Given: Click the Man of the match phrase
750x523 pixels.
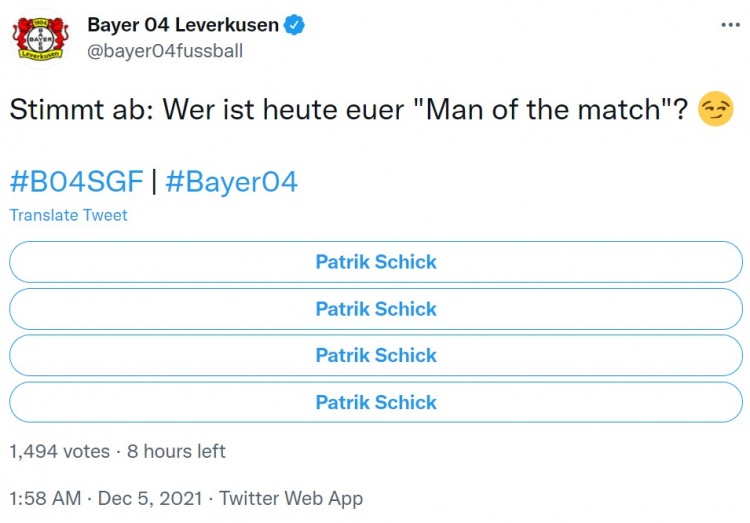Looking at the screenshot, I should click(544, 109).
